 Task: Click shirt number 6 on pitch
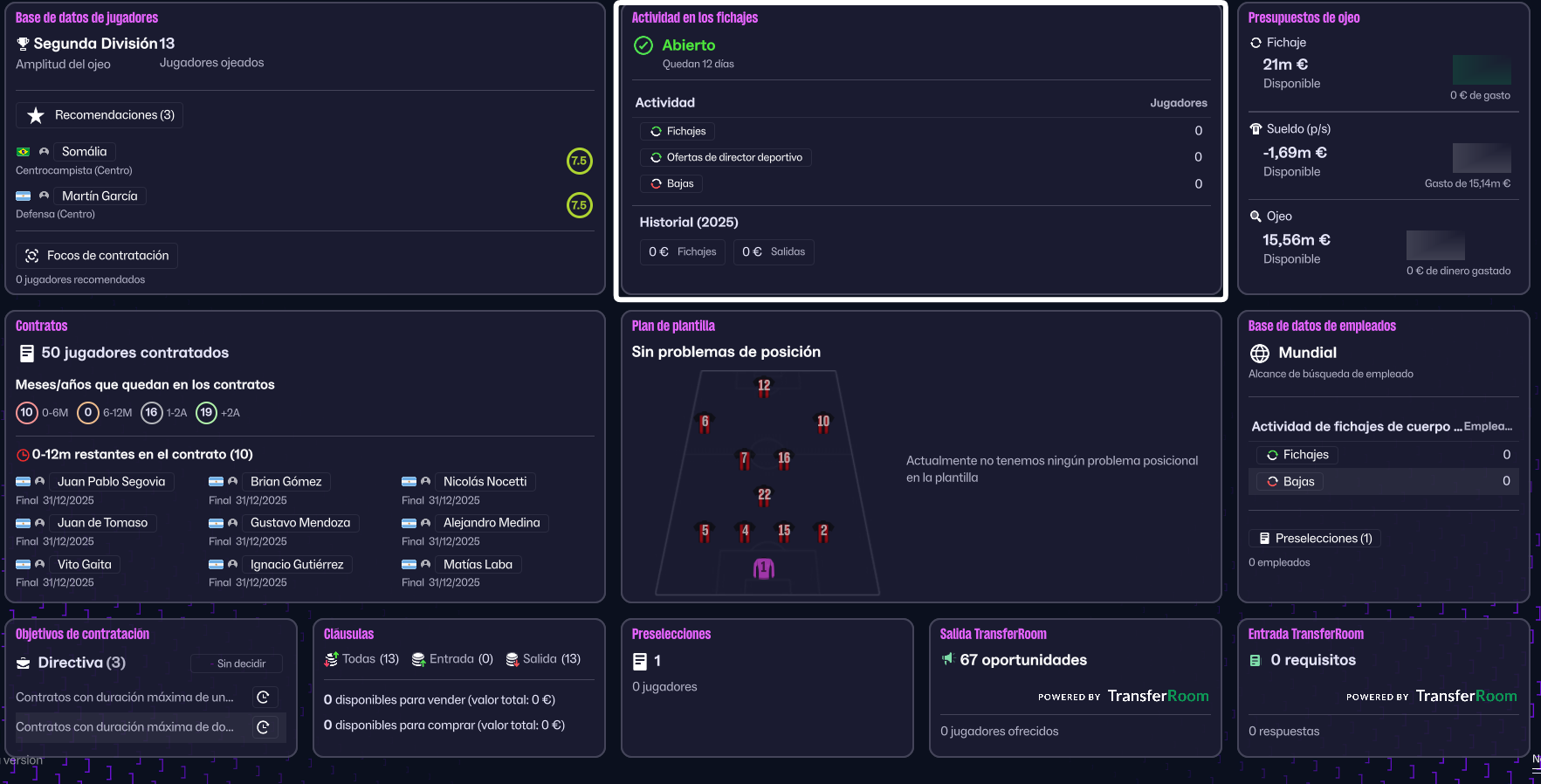point(705,423)
